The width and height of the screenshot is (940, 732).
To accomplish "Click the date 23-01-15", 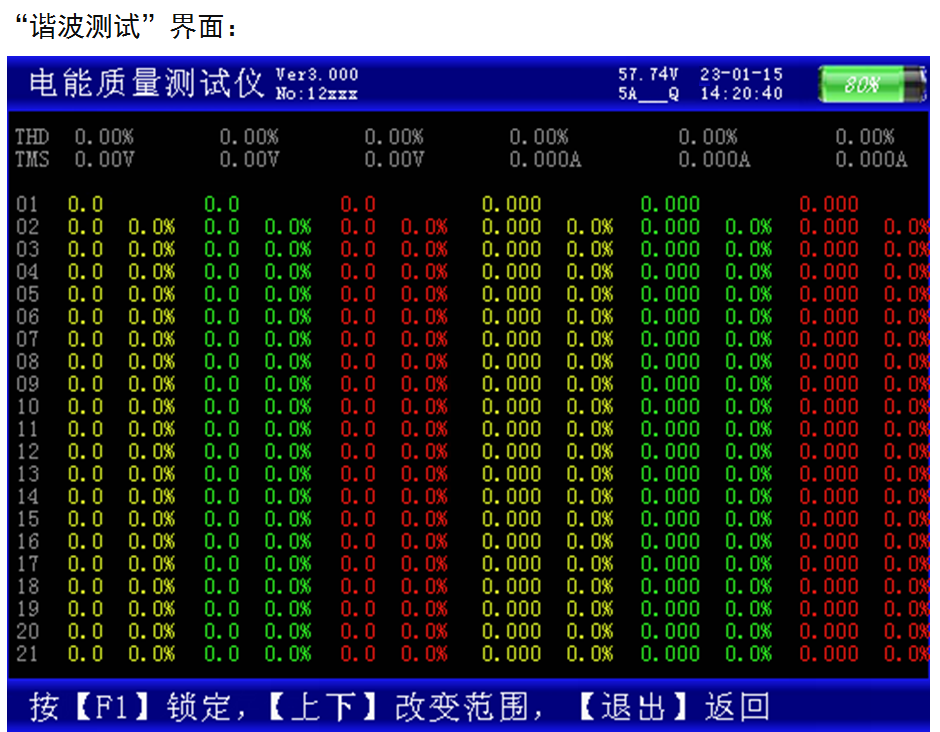I will coord(741,75).
